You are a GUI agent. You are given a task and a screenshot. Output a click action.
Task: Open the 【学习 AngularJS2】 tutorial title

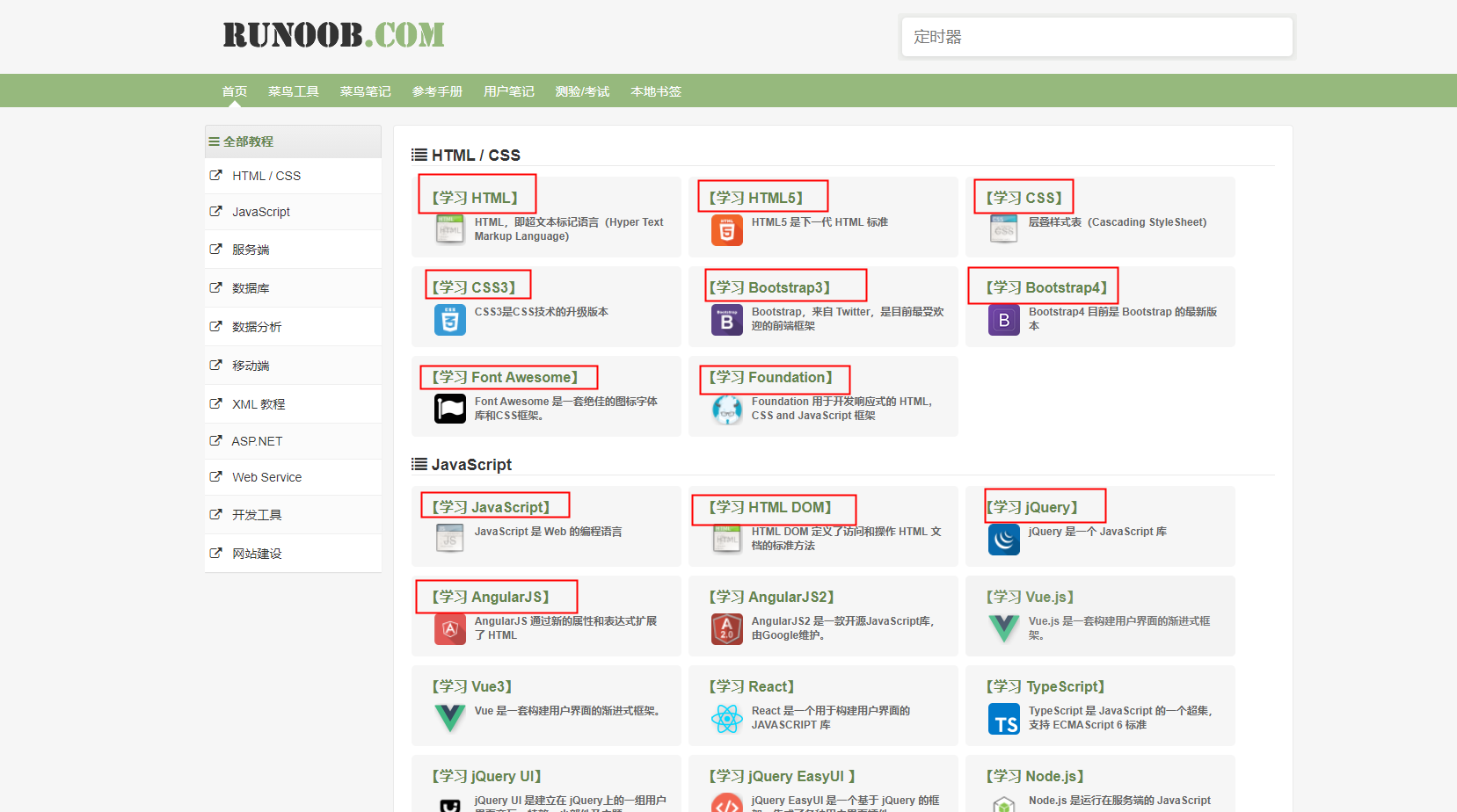(x=771, y=597)
